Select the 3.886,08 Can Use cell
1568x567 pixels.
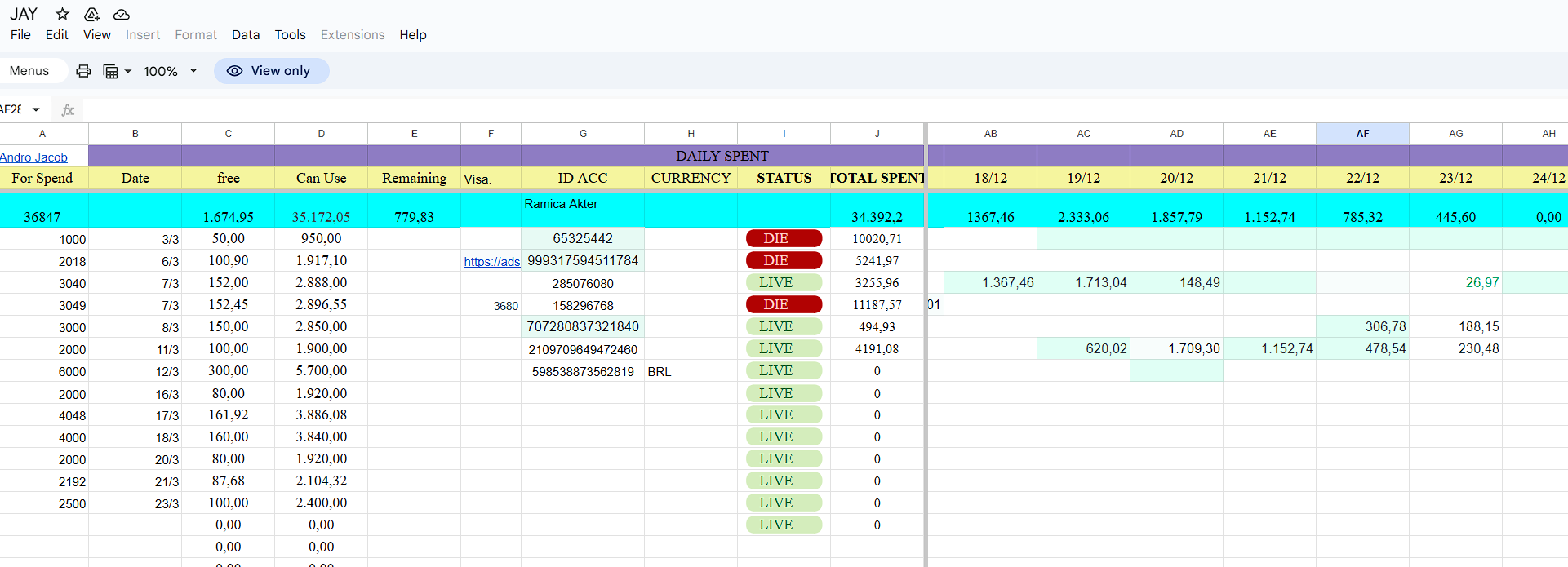coord(321,414)
